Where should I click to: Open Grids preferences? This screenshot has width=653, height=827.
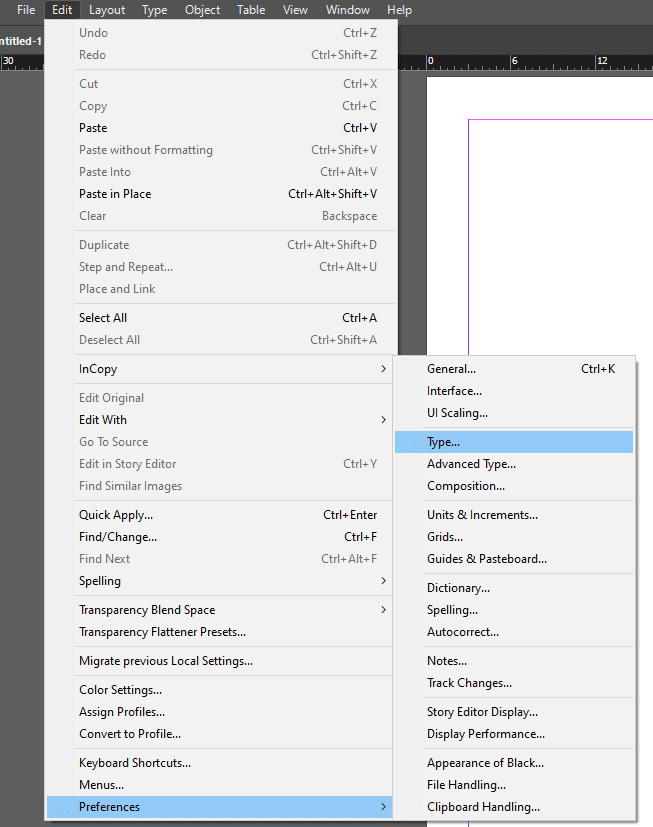click(x=514, y=537)
